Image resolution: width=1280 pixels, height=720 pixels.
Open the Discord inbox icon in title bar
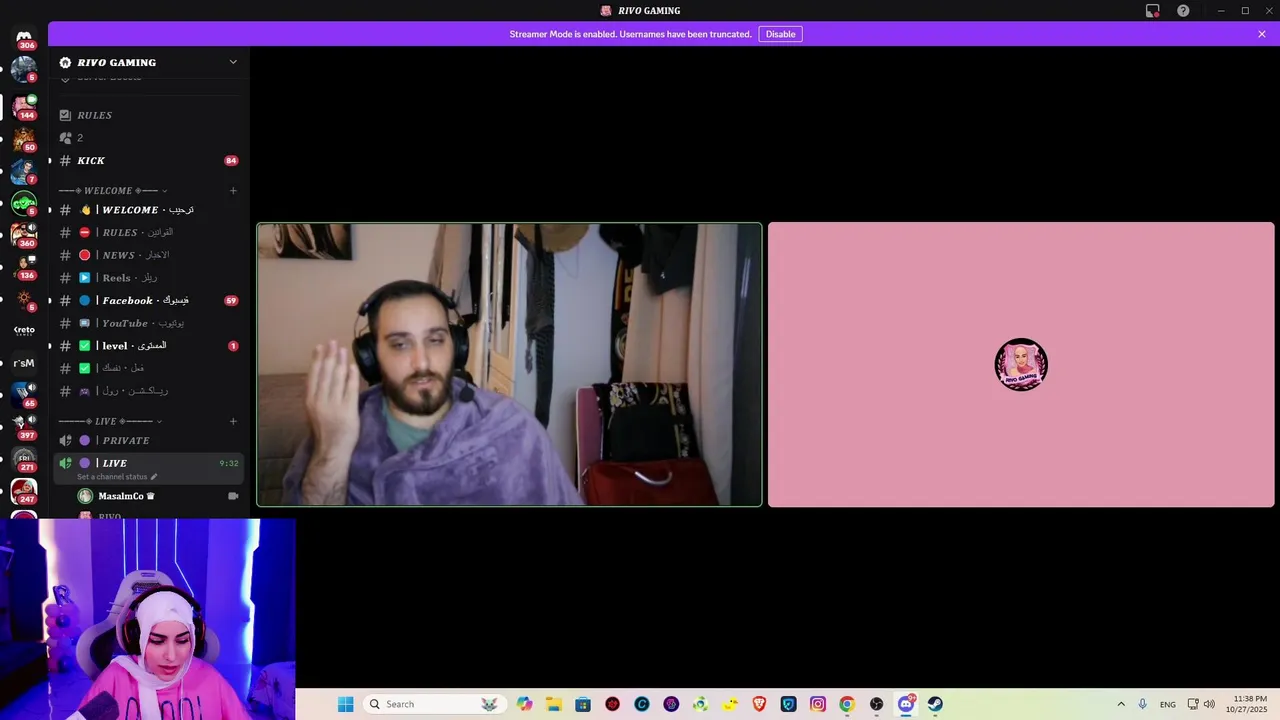click(x=1153, y=11)
